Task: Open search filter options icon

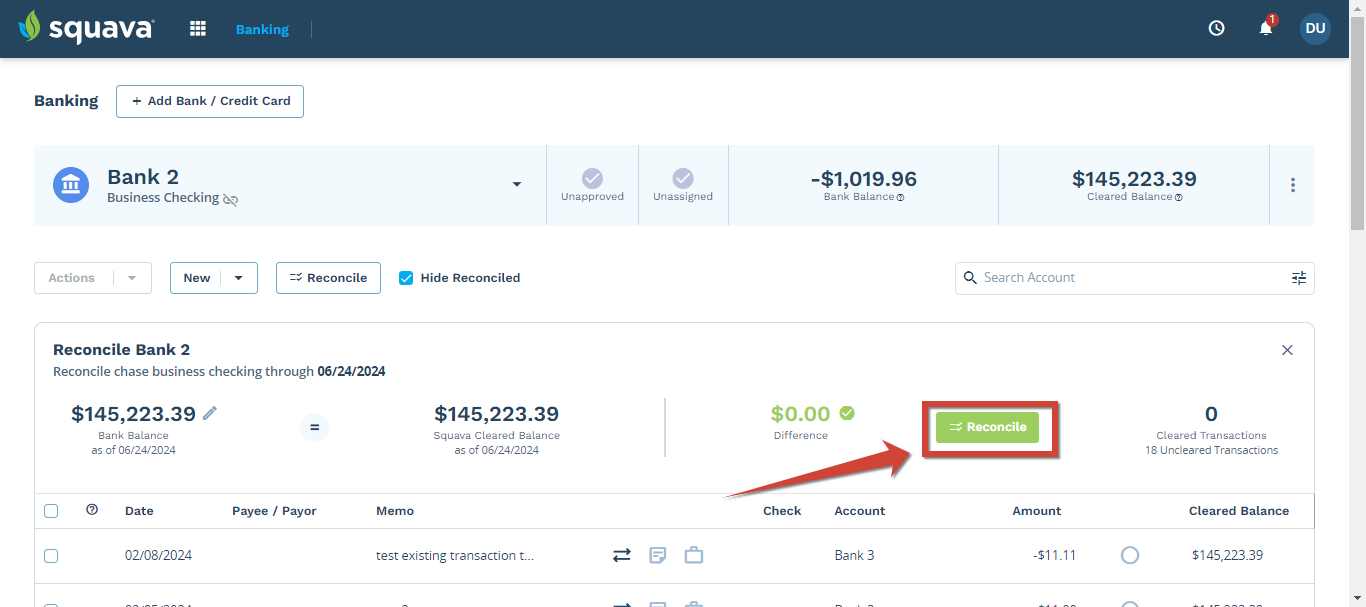Action: tap(1298, 278)
